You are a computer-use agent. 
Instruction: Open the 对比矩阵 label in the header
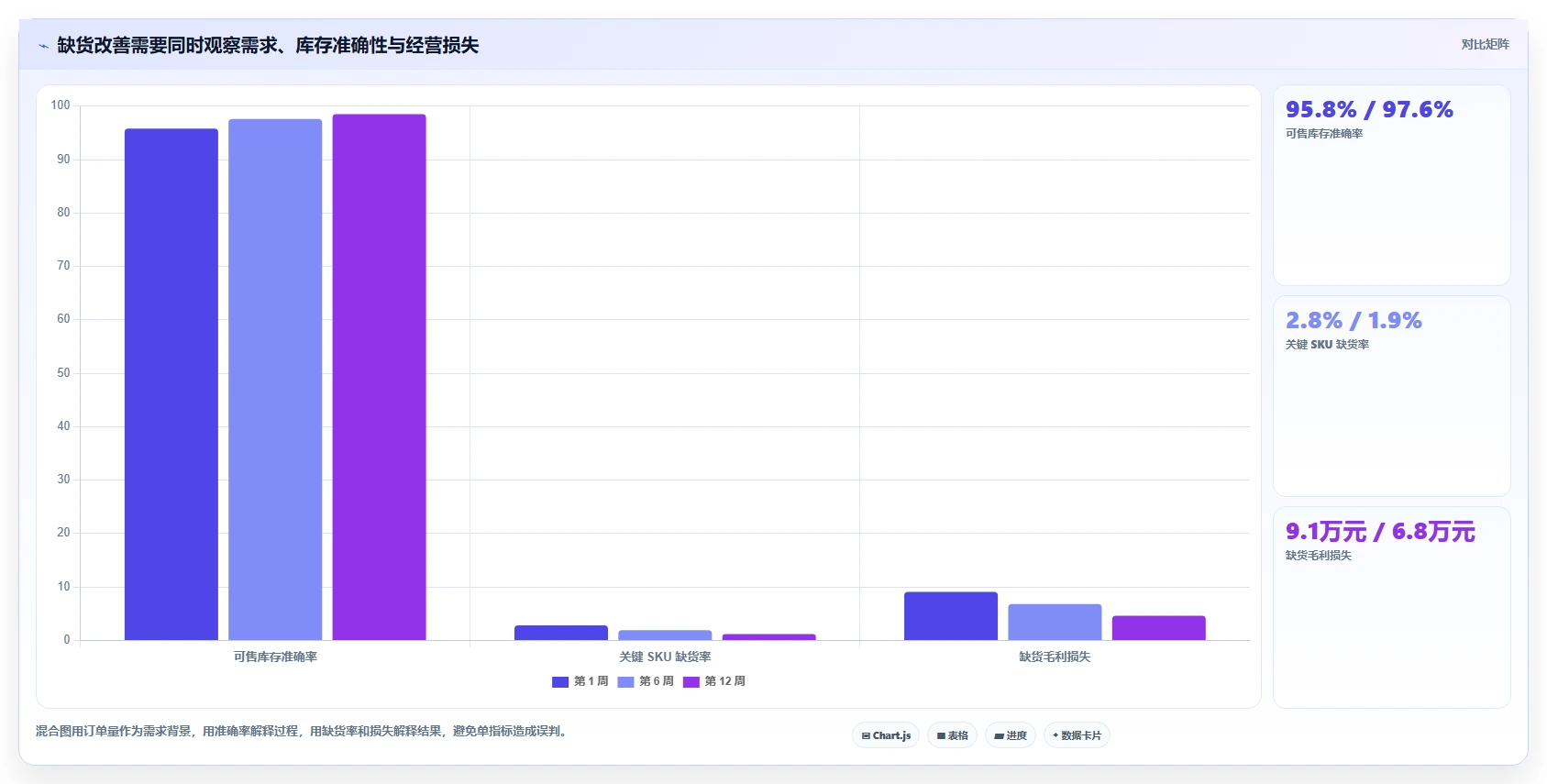coord(1485,44)
